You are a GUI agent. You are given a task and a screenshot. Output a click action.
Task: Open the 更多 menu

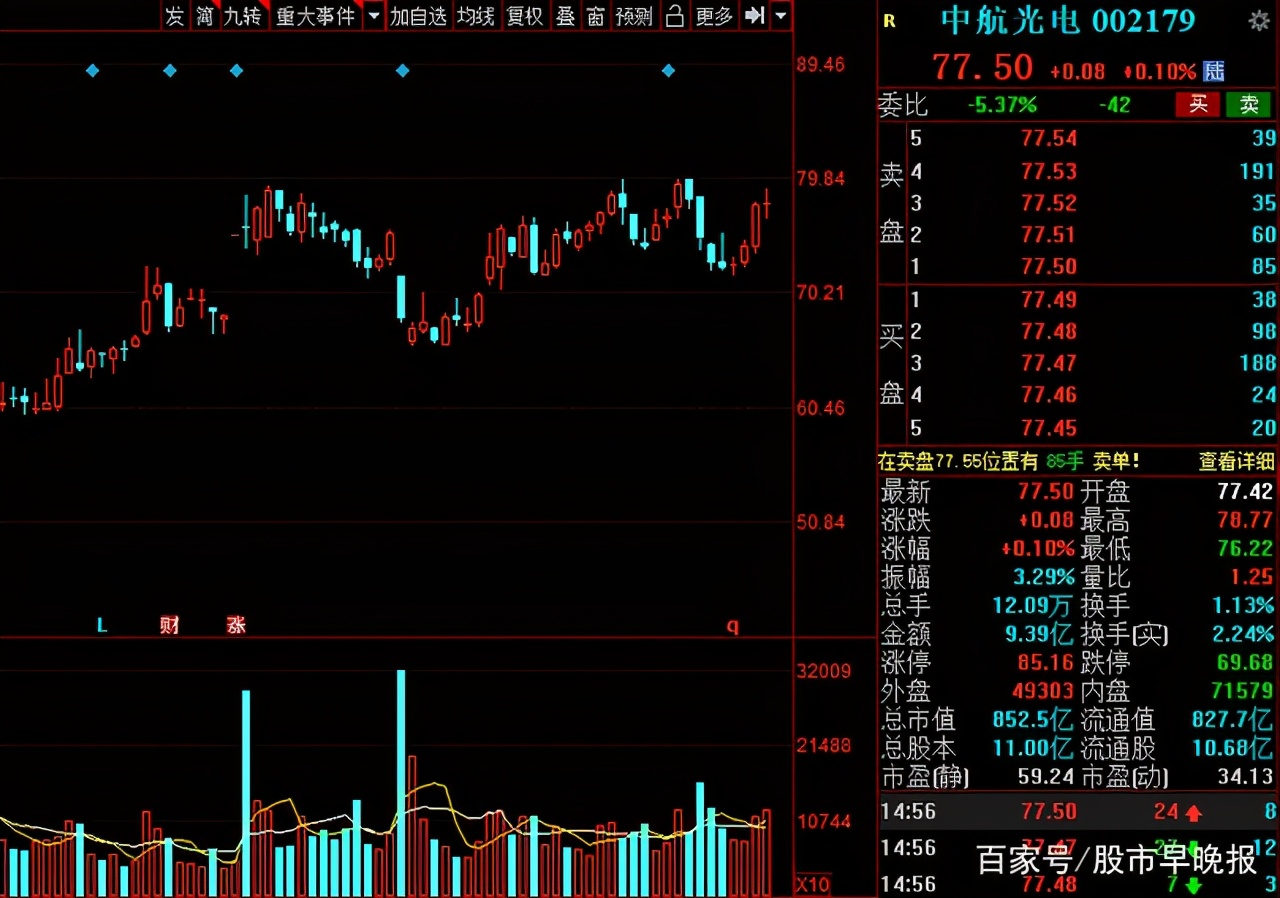pyautogui.click(x=714, y=16)
